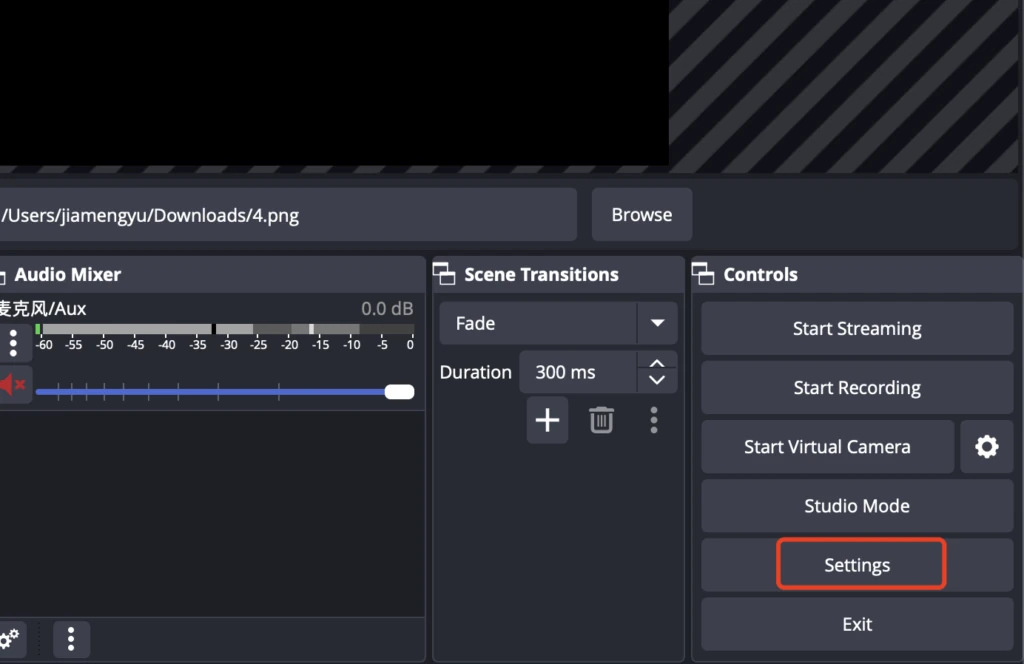Add a new scene transition
Image resolution: width=1024 pixels, height=664 pixels.
click(547, 420)
